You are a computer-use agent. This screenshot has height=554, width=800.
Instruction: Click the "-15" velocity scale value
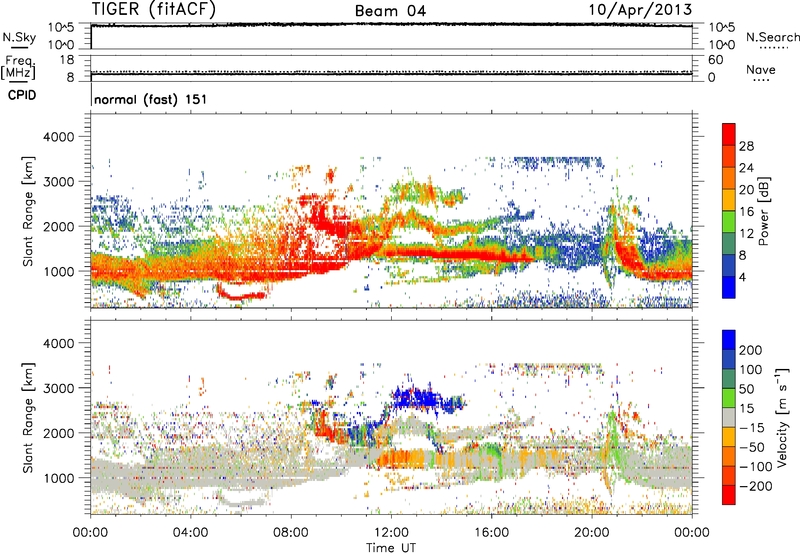752,427
